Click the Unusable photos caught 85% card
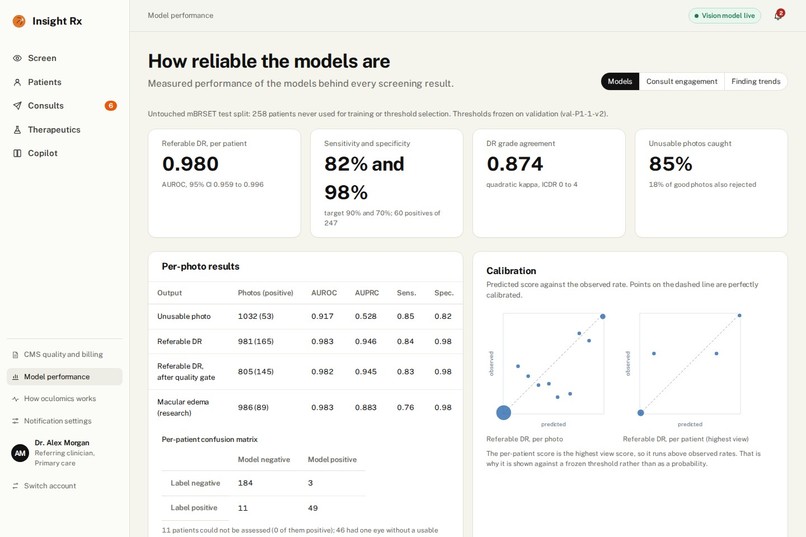Image resolution: width=806 pixels, height=537 pixels. (x=711, y=183)
